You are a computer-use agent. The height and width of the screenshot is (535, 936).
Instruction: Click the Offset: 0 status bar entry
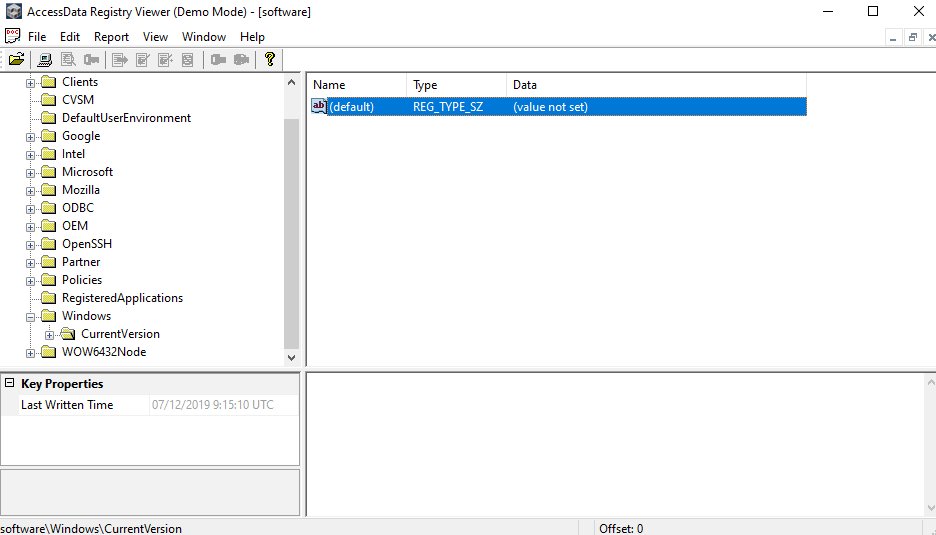(621, 528)
